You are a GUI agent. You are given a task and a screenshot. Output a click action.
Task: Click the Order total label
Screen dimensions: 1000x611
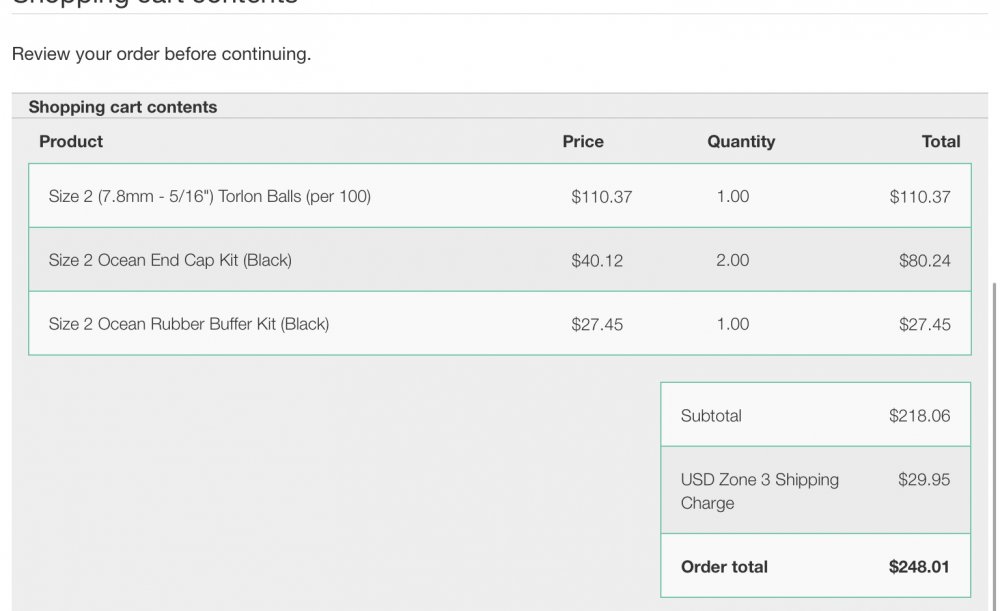click(724, 567)
